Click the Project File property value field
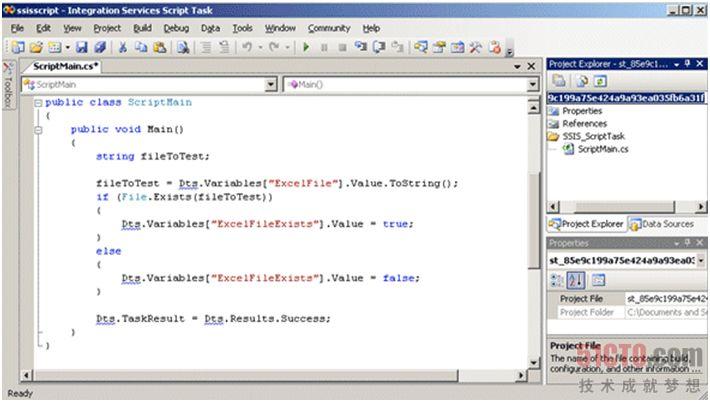 click(x=664, y=298)
